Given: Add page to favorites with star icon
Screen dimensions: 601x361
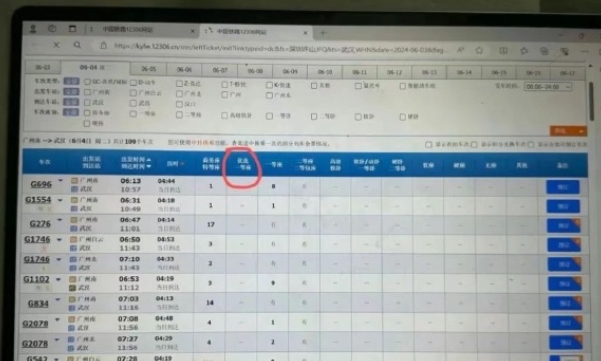Looking at the screenshot, I should tap(479, 50).
